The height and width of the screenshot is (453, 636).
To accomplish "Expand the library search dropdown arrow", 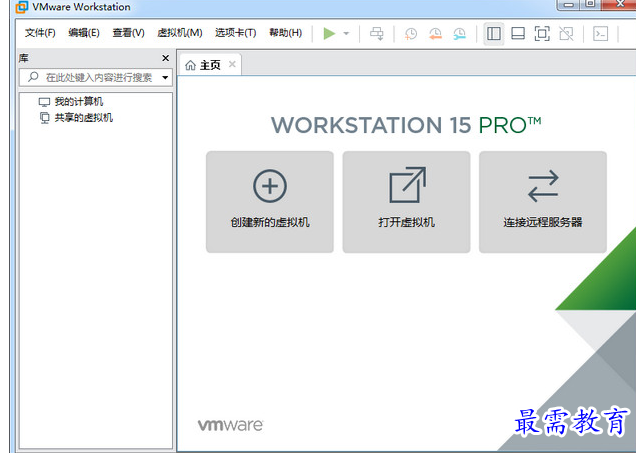I will click(x=165, y=77).
